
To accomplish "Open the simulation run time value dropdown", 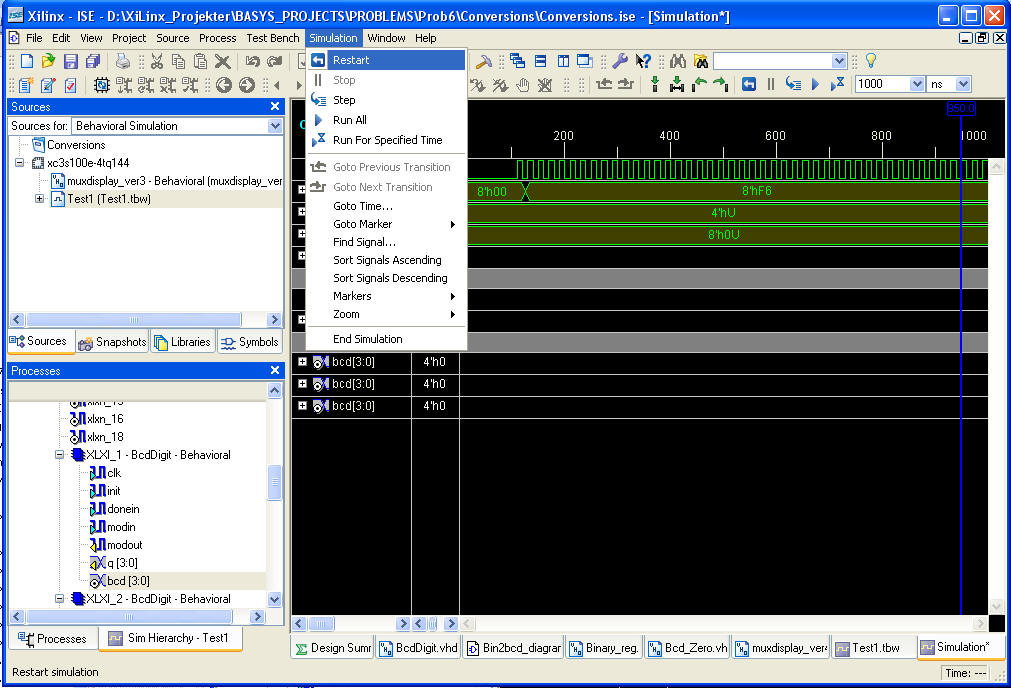I will click(916, 84).
